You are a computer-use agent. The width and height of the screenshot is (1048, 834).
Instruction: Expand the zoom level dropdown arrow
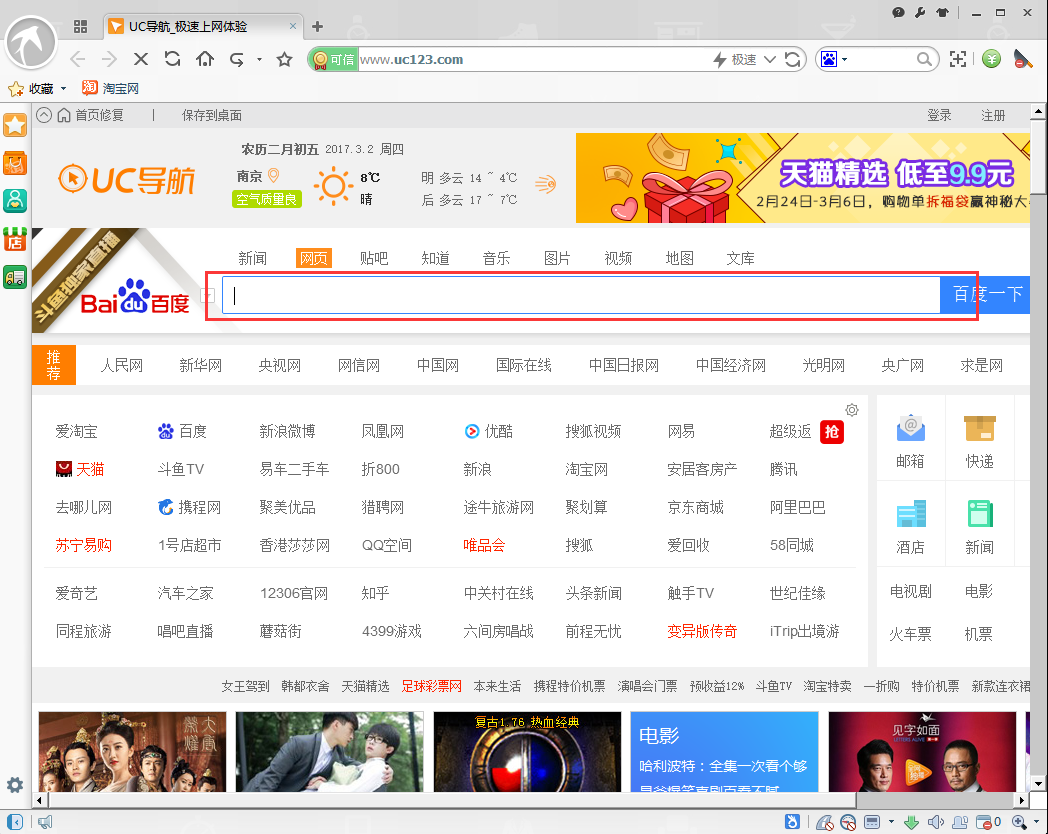tap(1036, 822)
